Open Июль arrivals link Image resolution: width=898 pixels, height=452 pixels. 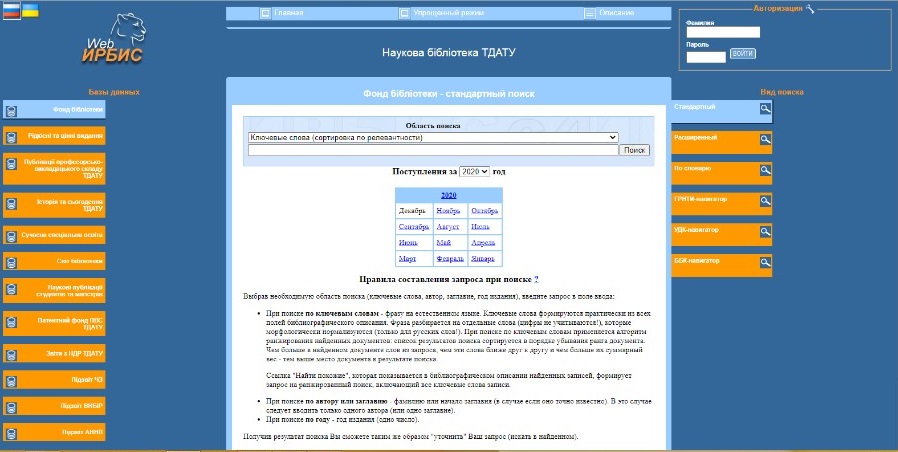point(480,227)
